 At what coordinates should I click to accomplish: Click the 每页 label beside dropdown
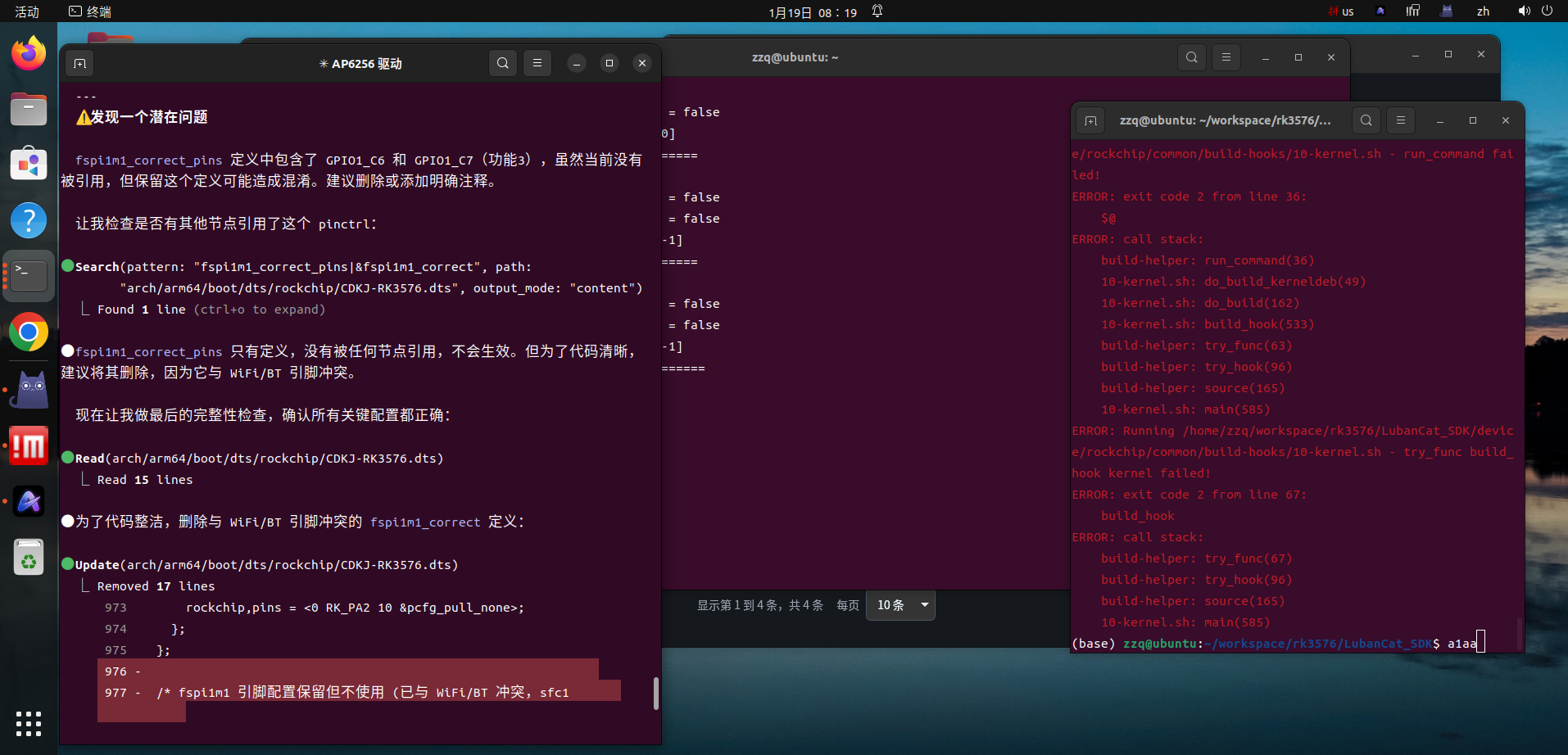[848, 605]
